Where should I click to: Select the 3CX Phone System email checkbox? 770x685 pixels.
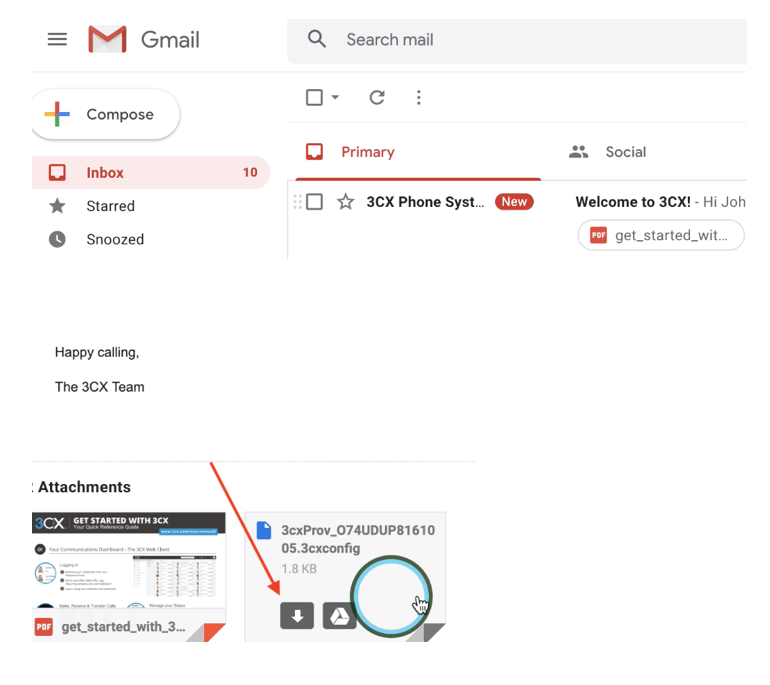[x=315, y=202]
